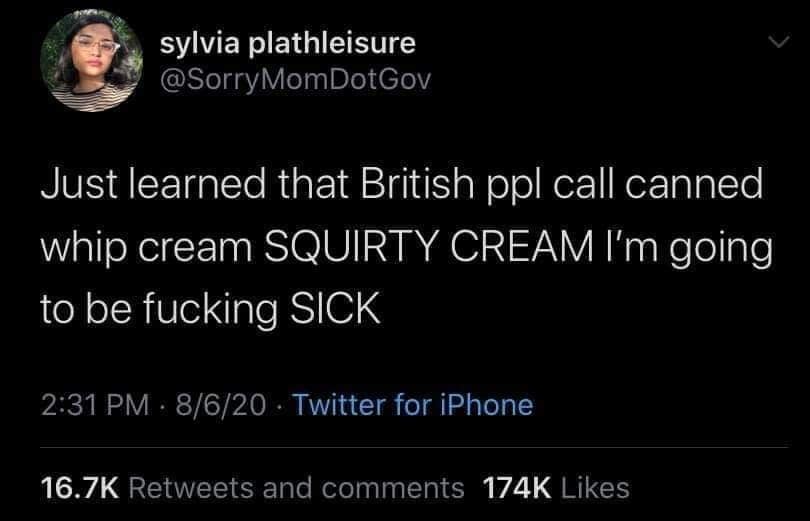Screen dimensions: 810x521
Task: Show the Likes list label
Action: pyautogui.click(x=595, y=488)
